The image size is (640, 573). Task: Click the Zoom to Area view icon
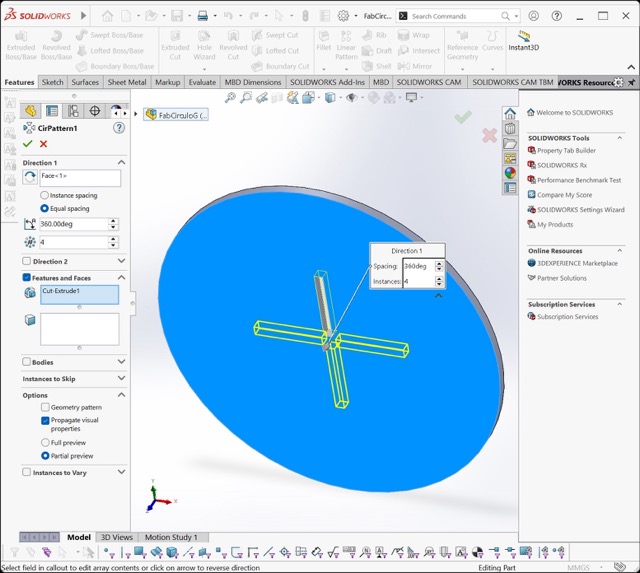point(246,98)
